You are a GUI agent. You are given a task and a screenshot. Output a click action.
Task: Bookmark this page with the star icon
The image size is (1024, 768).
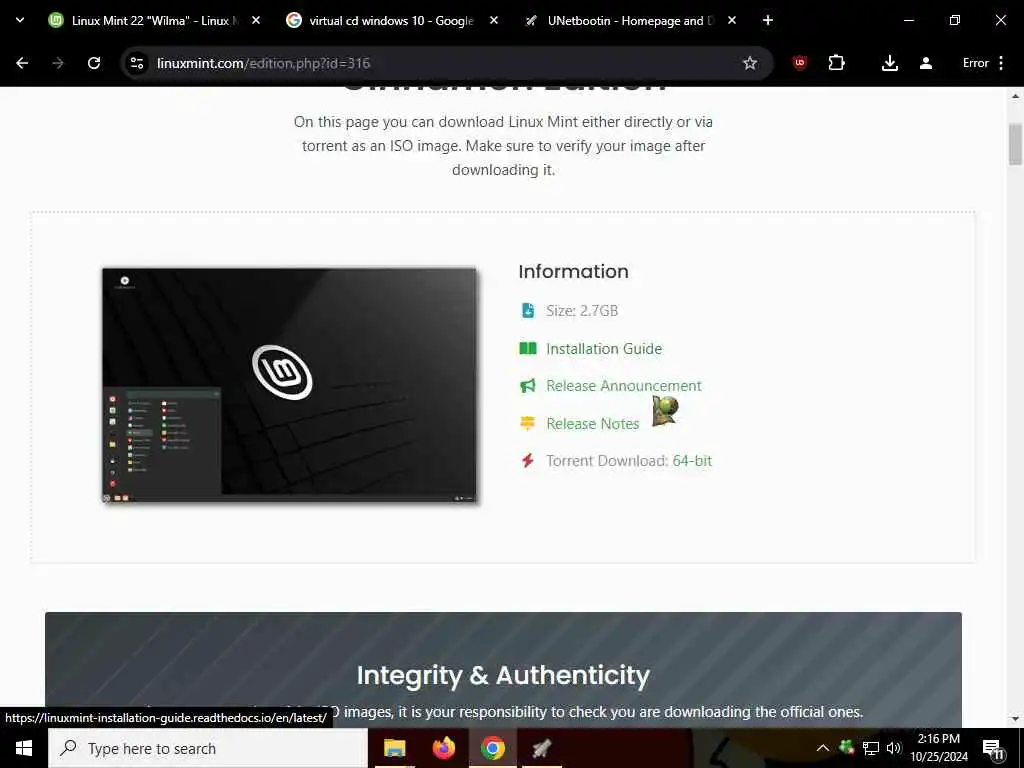click(x=750, y=63)
